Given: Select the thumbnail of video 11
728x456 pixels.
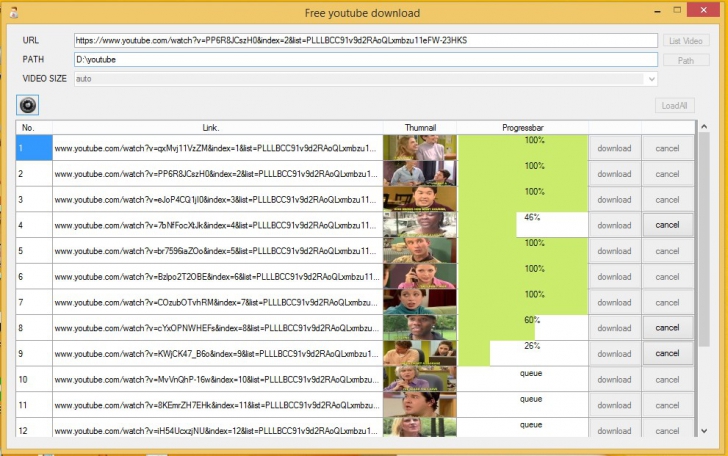Looking at the screenshot, I should click(420, 405).
